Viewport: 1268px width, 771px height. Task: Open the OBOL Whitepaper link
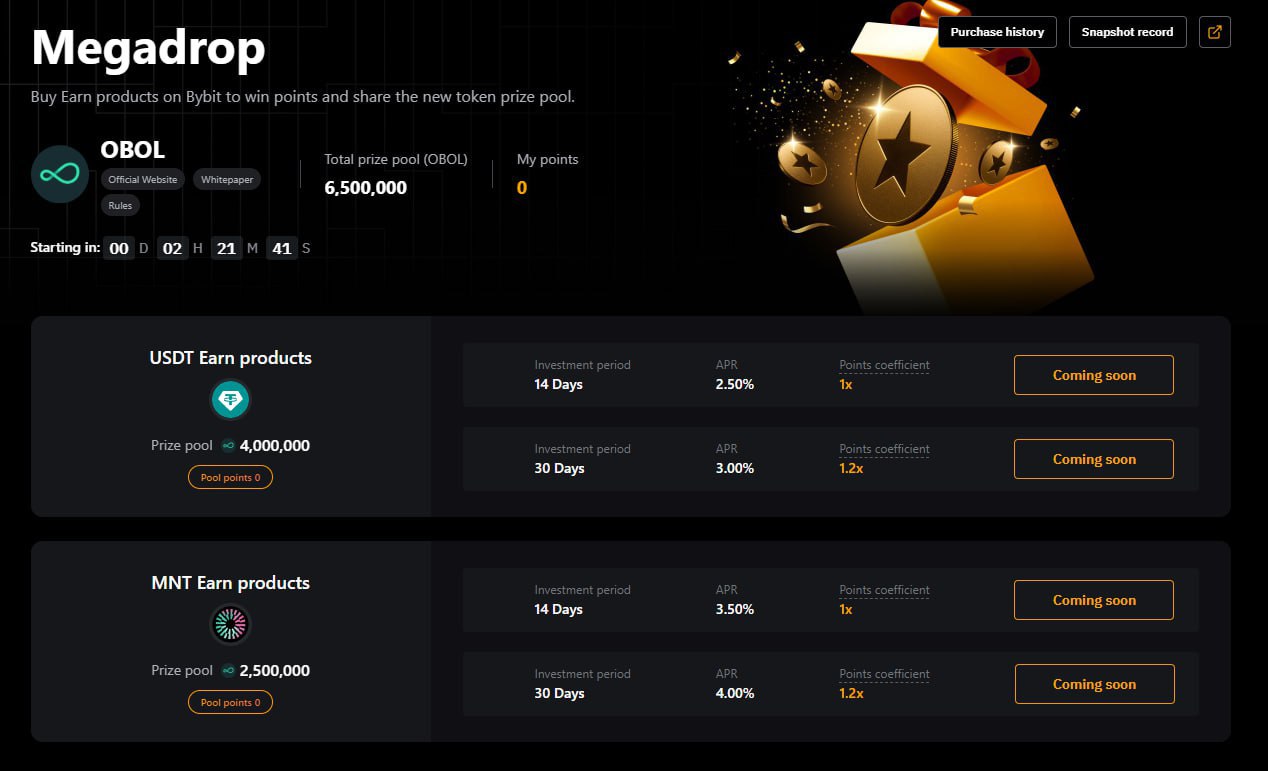point(227,180)
